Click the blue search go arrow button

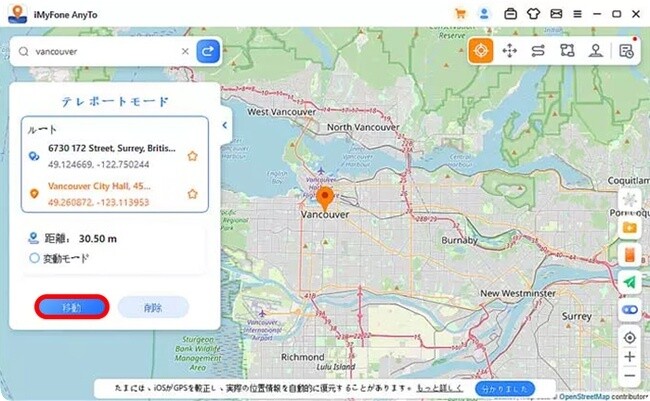tap(208, 51)
